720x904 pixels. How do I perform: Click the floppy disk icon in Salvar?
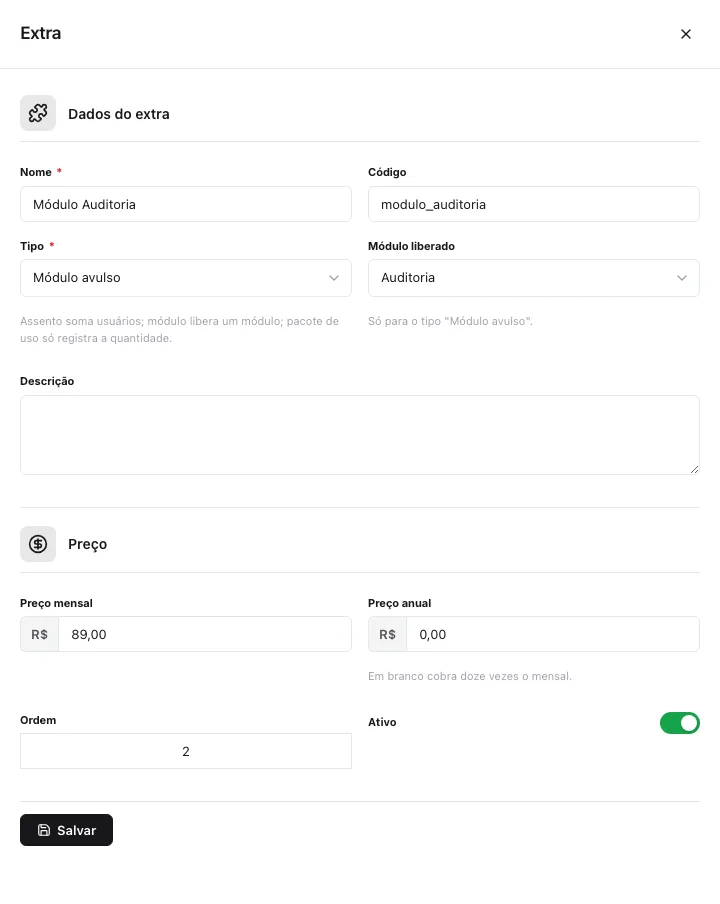[x=44, y=830]
